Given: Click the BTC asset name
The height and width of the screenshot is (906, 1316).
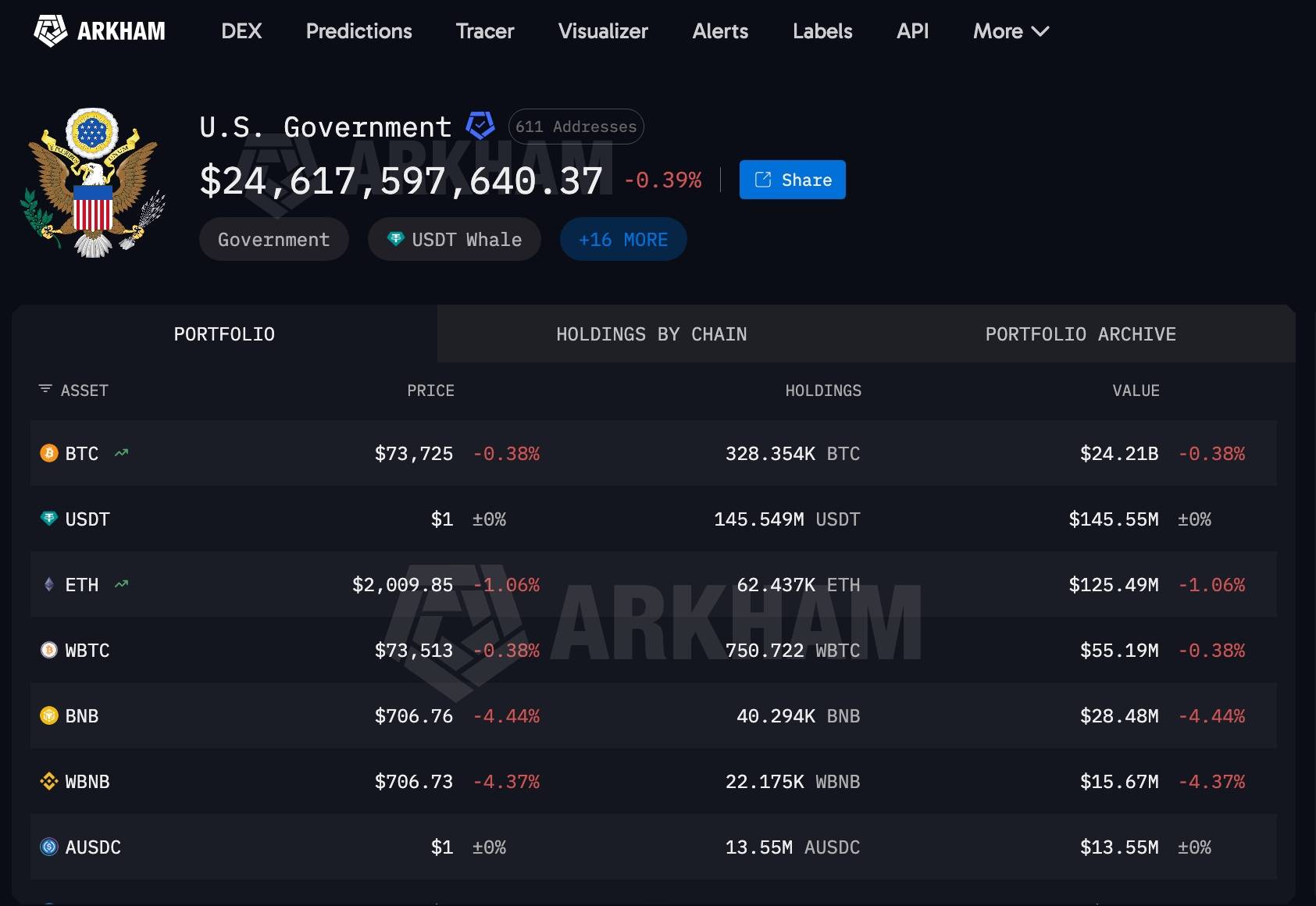Looking at the screenshot, I should [82, 454].
